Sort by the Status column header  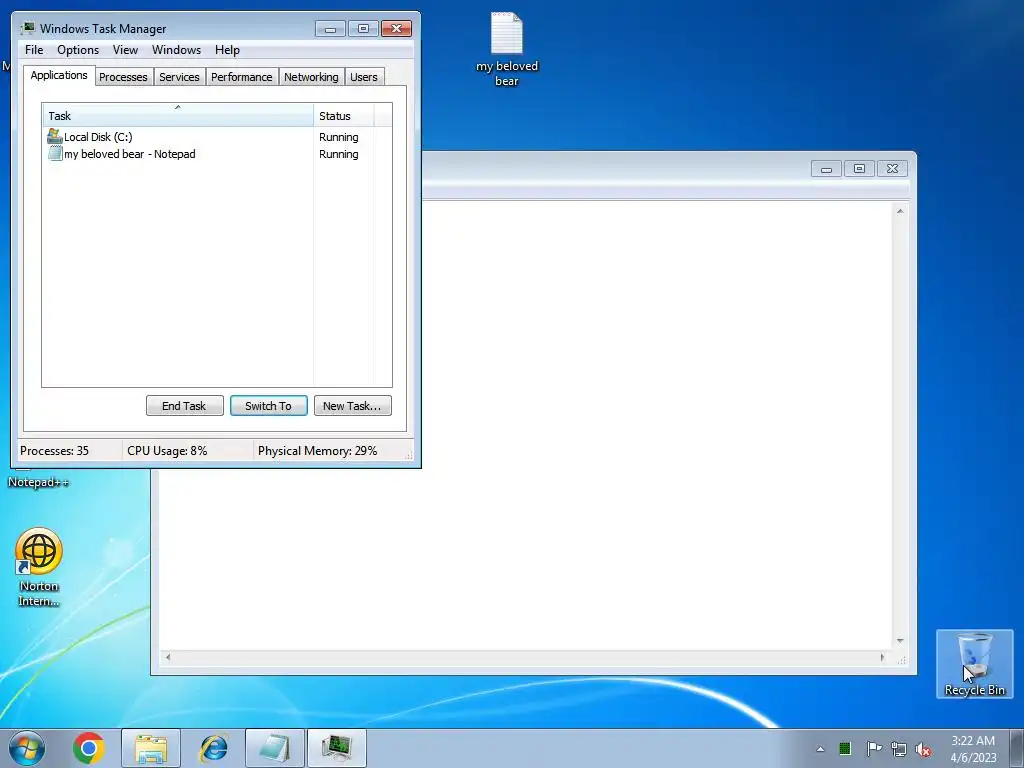344,116
